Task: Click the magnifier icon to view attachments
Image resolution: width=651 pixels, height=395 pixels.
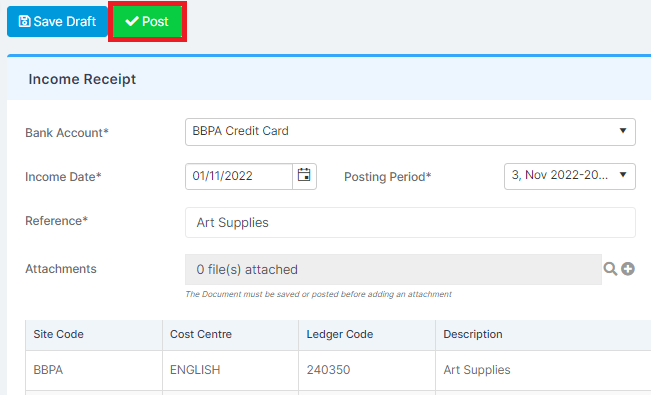Action: pos(610,269)
